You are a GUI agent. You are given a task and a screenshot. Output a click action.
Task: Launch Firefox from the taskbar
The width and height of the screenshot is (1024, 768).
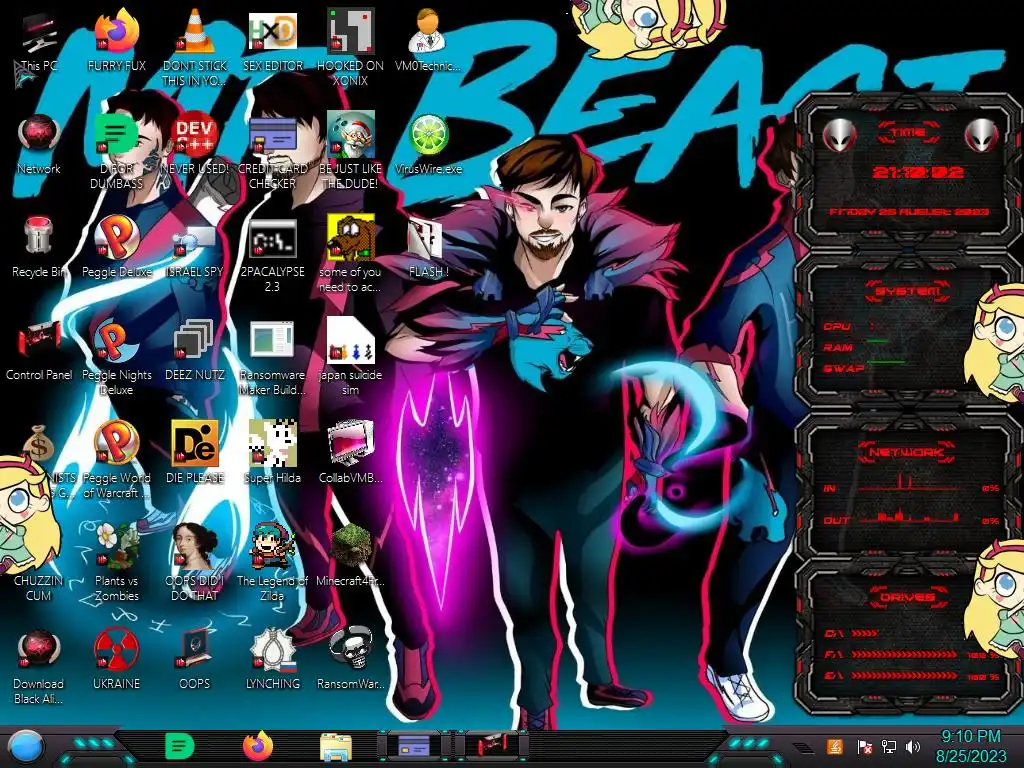(258, 746)
